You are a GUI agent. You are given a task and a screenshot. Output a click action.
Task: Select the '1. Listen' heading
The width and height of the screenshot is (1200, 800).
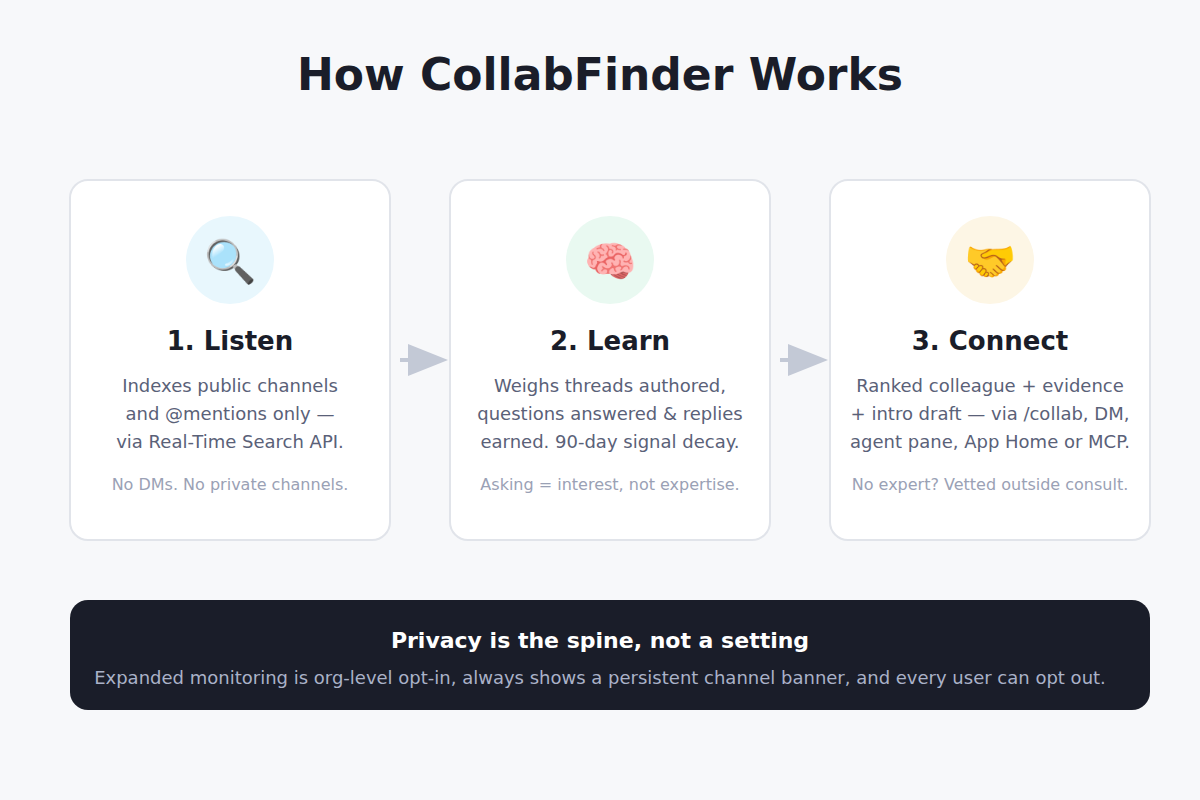point(230,341)
